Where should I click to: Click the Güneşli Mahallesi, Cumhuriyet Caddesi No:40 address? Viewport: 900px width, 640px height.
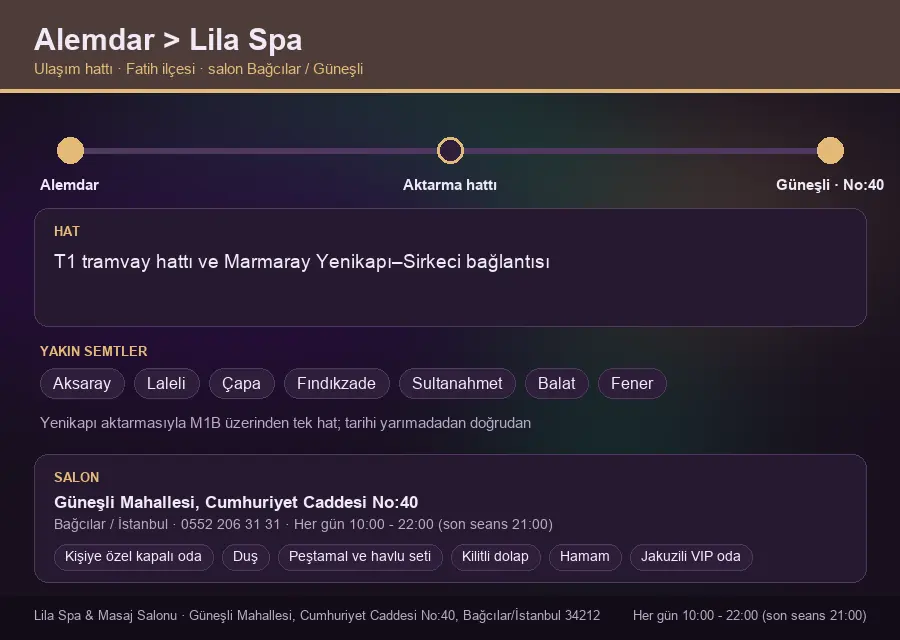click(236, 502)
